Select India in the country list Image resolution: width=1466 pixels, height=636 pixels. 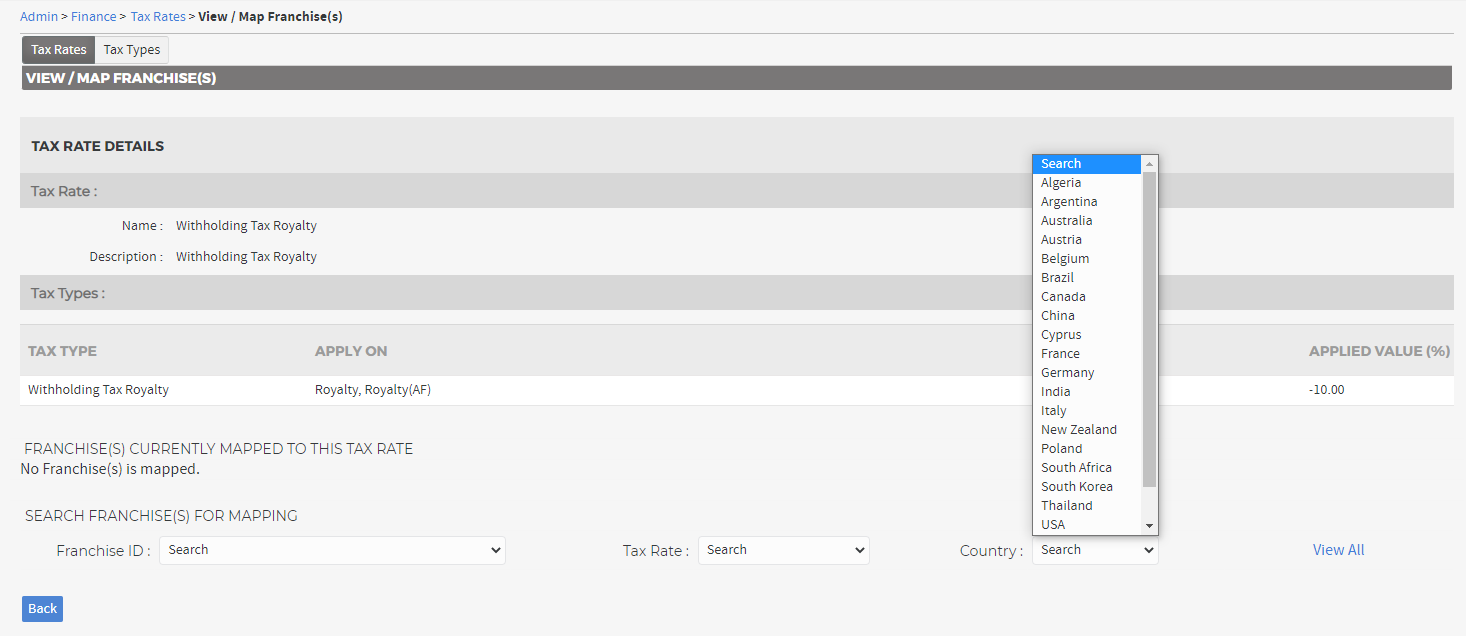(x=1055, y=392)
